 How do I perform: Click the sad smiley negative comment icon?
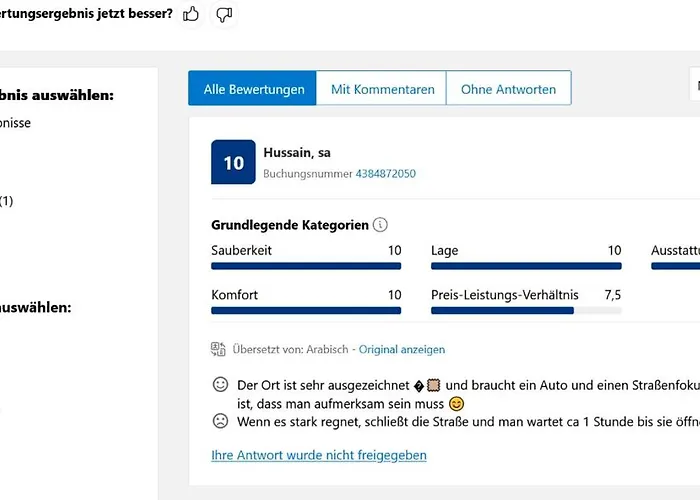point(220,421)
